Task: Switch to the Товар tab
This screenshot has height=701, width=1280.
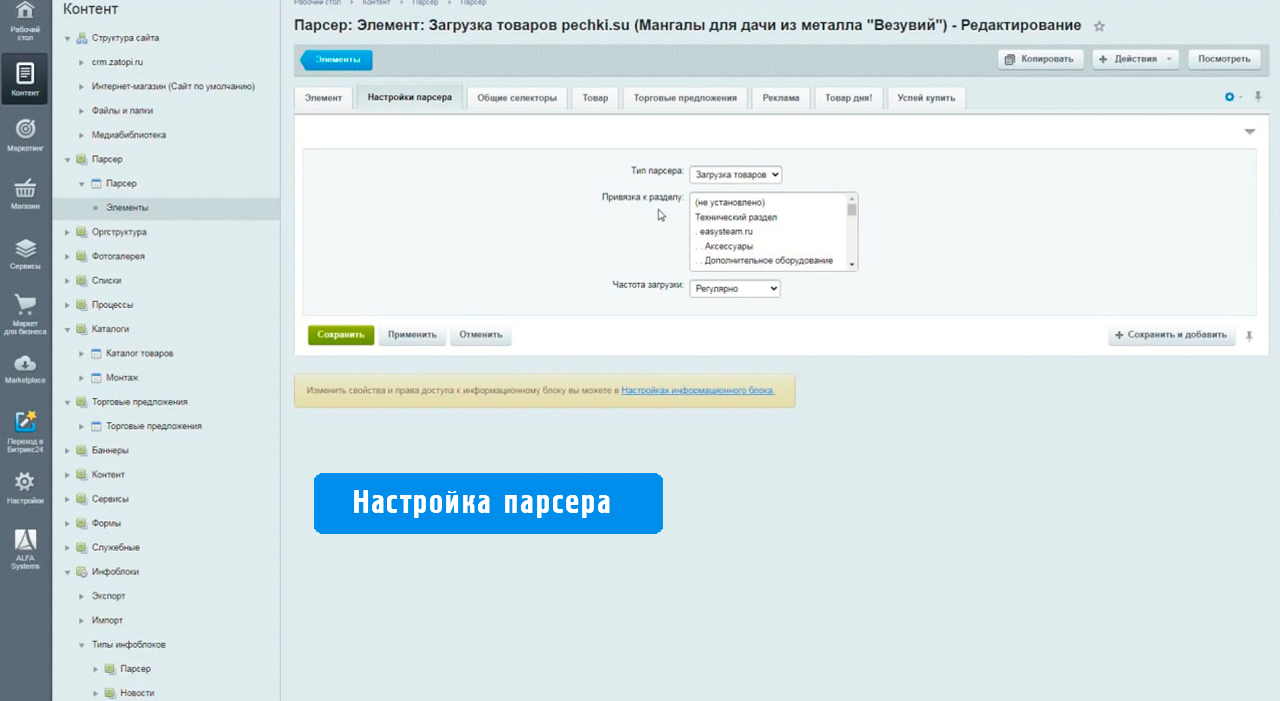Action: (595, 98)
